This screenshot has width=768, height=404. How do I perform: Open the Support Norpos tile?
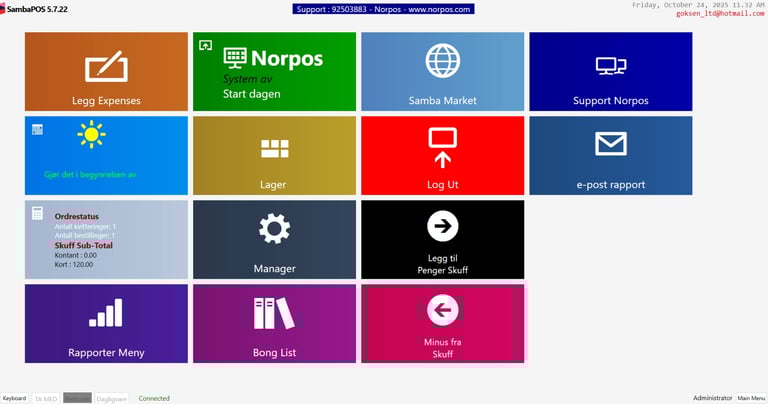611,71
